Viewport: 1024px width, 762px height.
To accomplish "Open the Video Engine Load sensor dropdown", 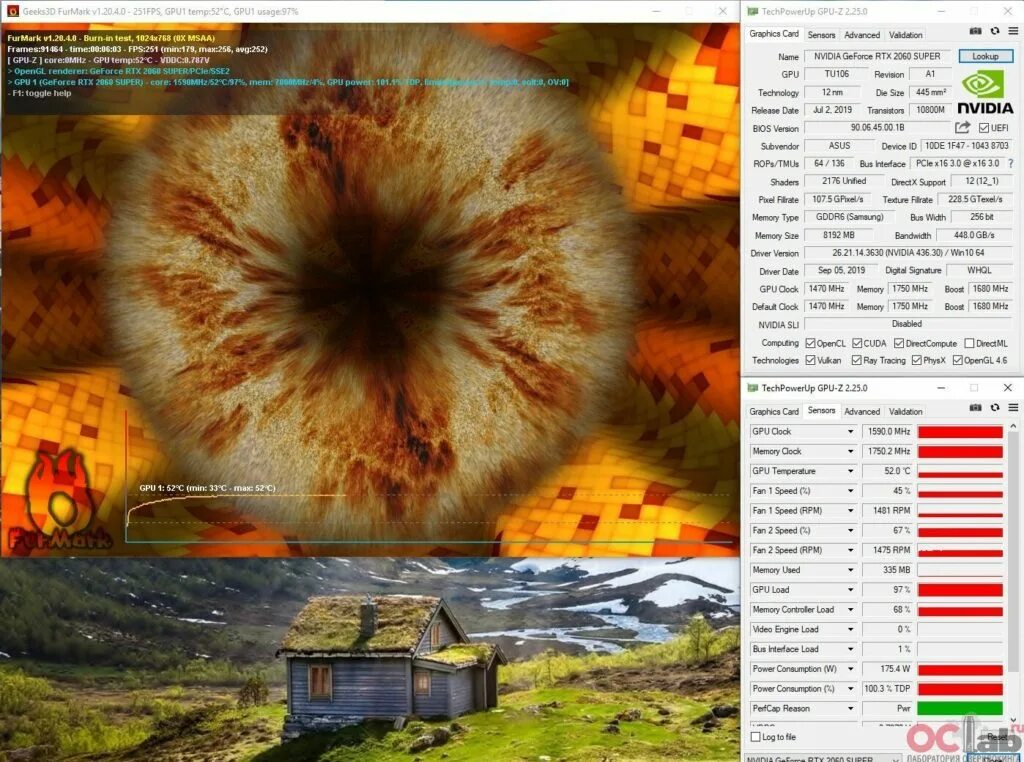I will pos(850,629).
